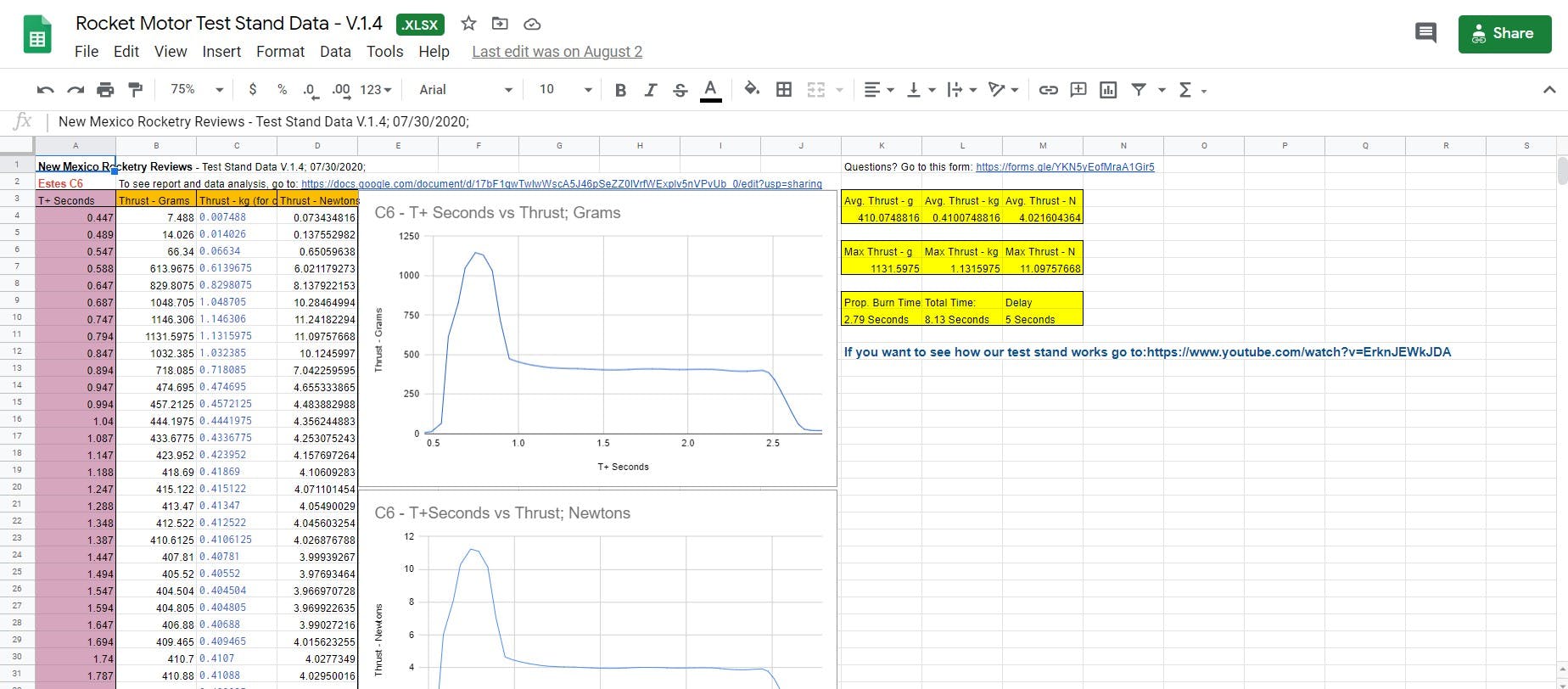This screenshot has height=689, width=1568.
Task: Select the Paint format tool
Action: tap(135, 90)
